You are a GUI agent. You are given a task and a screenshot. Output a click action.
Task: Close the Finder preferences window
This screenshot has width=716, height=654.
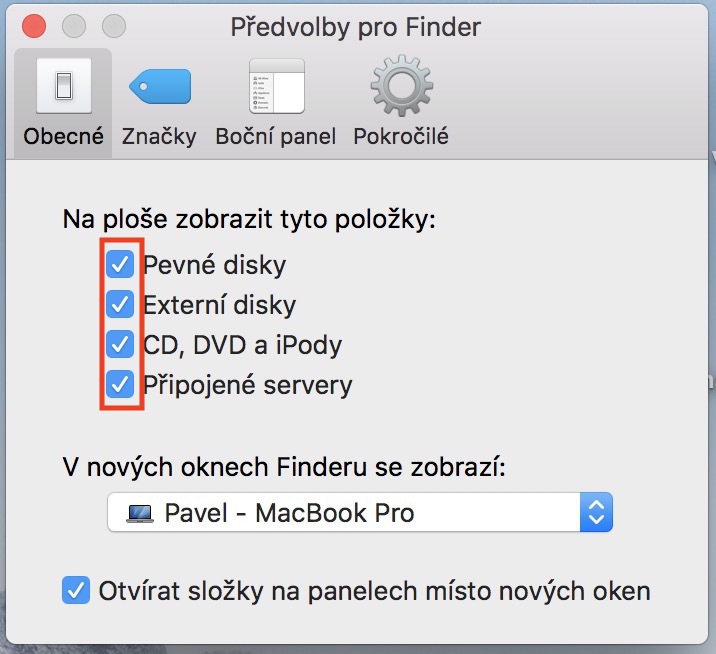[x=34, y=25]
